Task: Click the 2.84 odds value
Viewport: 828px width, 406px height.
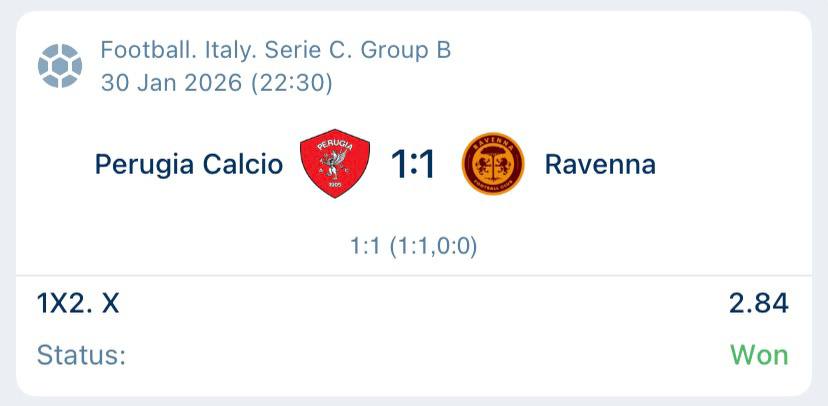Action: (x=759, y=303)
